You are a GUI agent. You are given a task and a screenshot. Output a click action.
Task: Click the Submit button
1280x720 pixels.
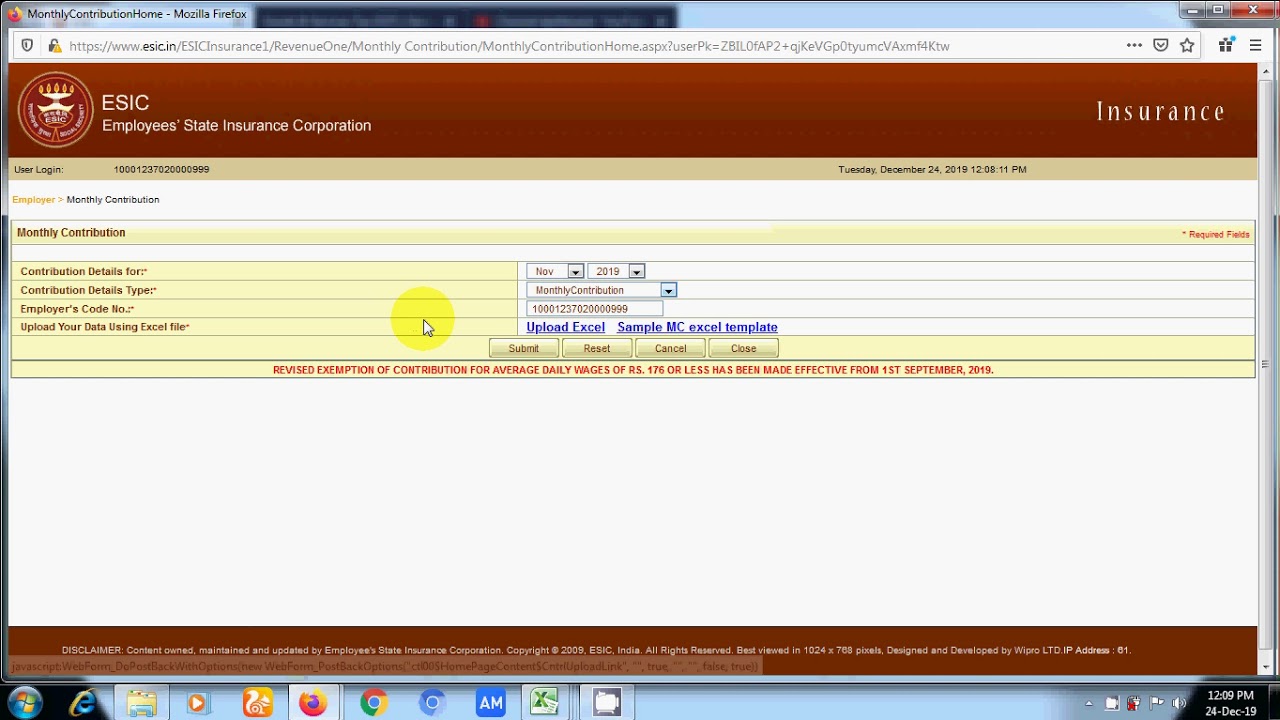click(523, 348)
